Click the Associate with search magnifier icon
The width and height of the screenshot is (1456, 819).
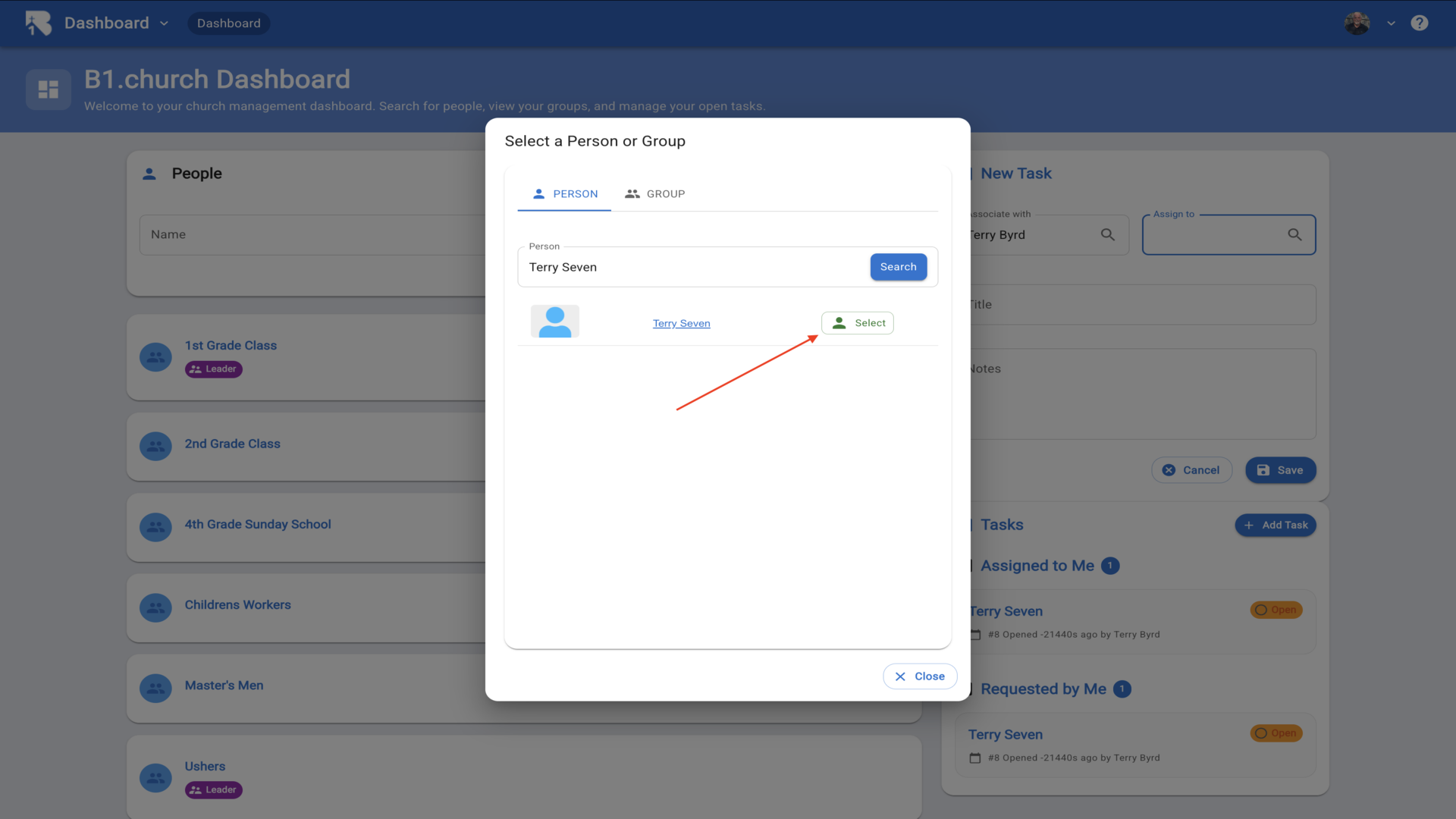click(1107, 235)
